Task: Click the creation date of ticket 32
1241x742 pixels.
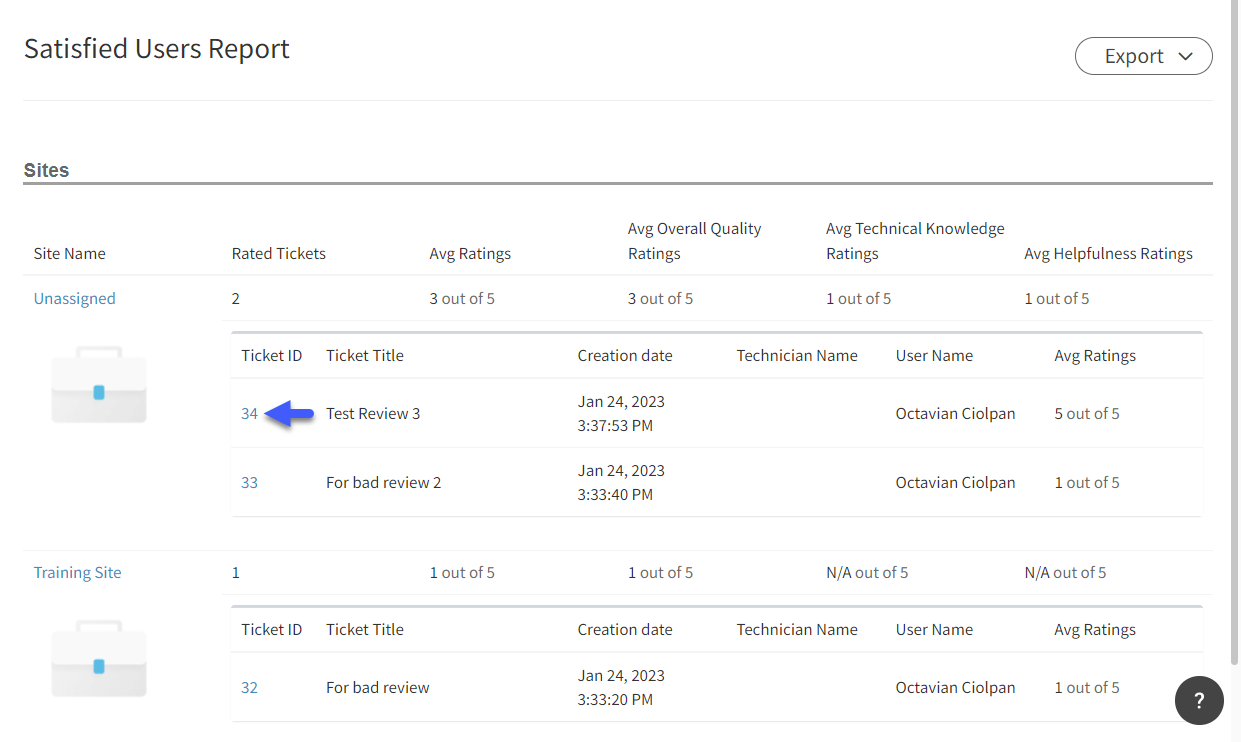Action: pyautogui.click(x=621, y=687)
